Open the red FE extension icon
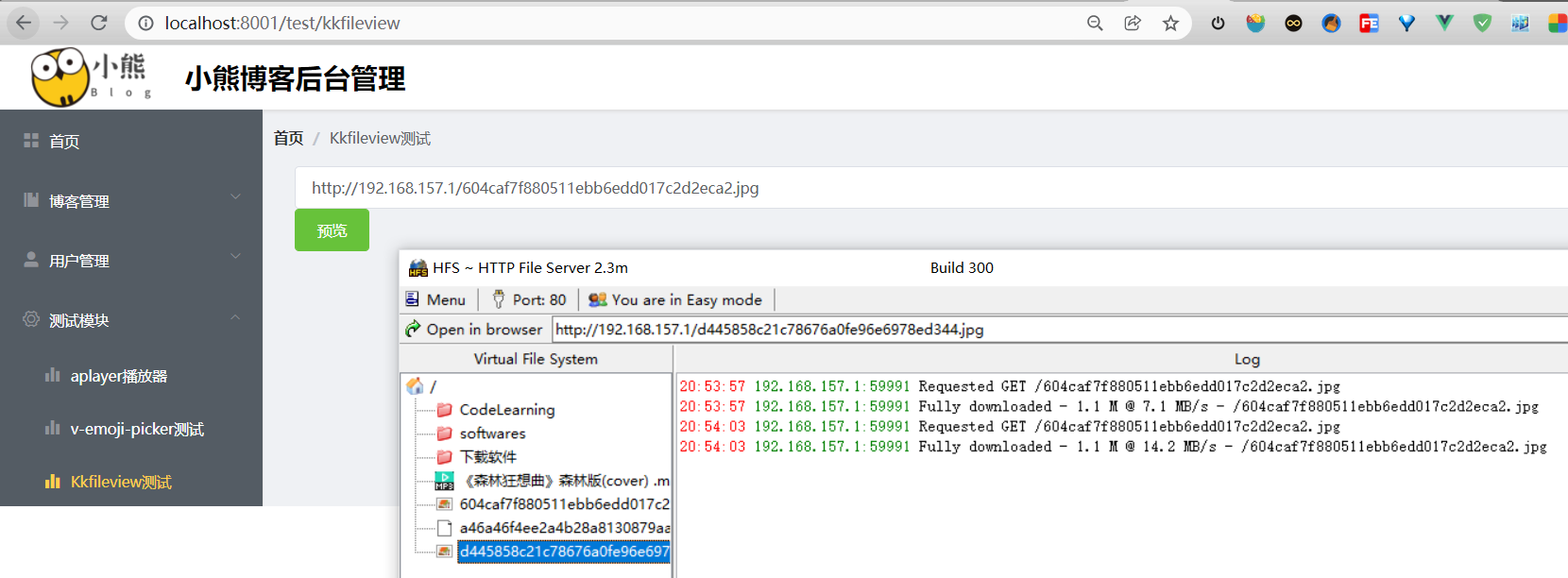1568x578 pixels. pyautogui.click(x=1369, y=23)
